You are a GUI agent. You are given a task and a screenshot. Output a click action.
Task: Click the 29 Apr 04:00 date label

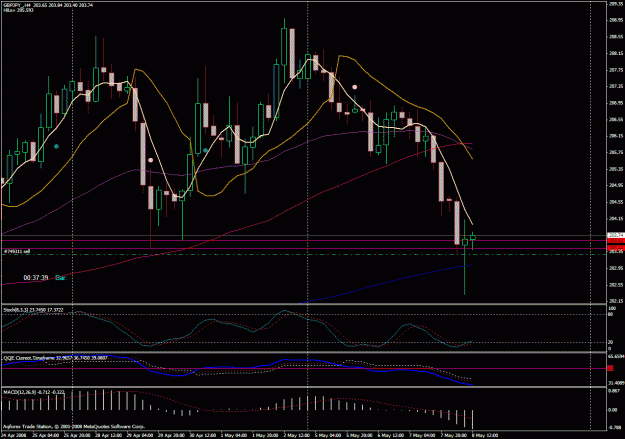140,435
